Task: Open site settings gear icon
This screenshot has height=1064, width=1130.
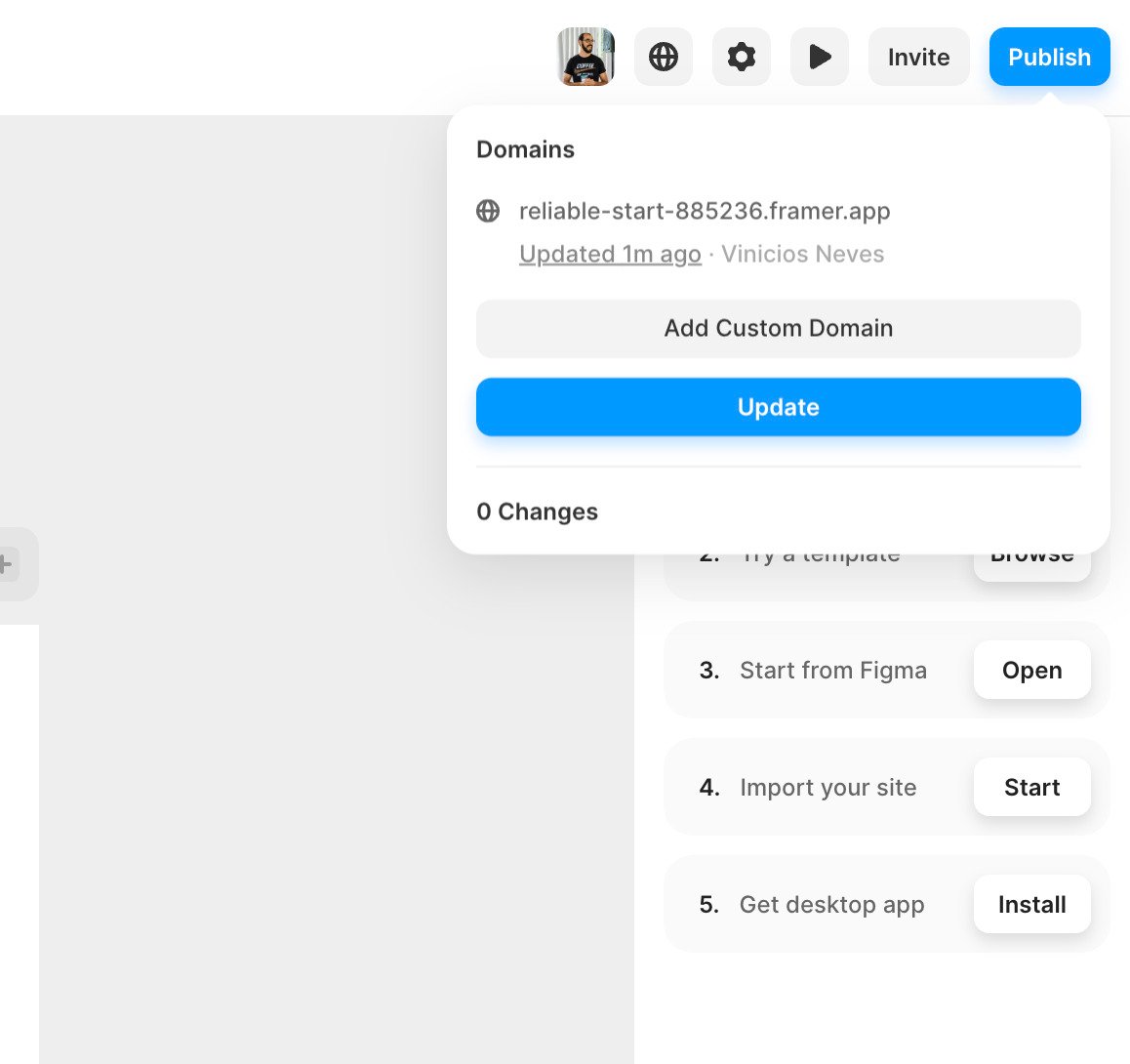Action: click(741, 57)
